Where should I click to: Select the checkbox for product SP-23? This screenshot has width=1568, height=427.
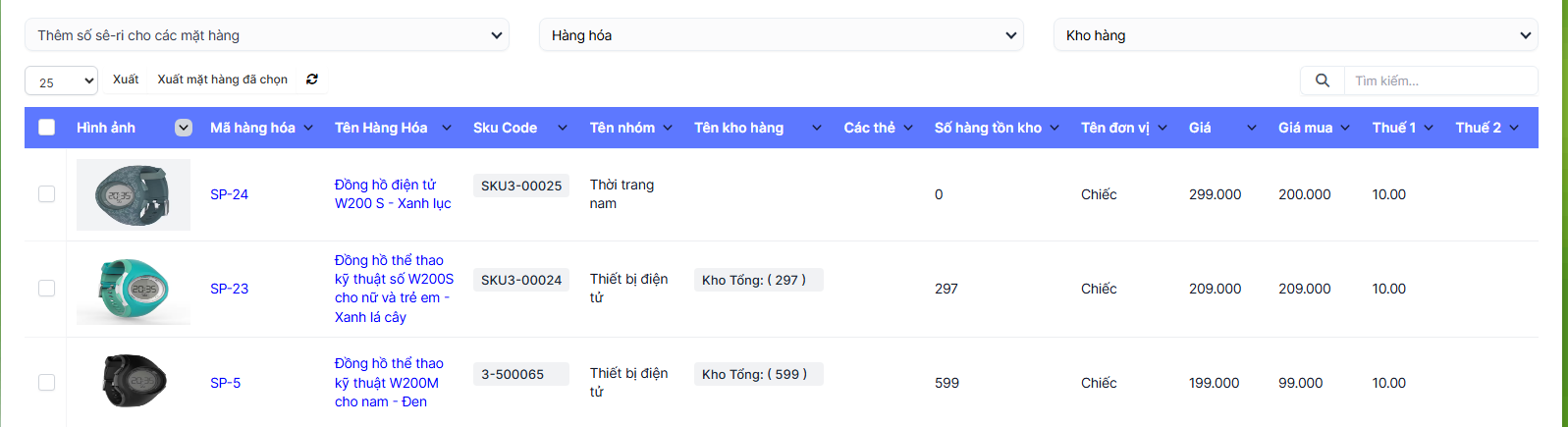(x=46, y=289)
